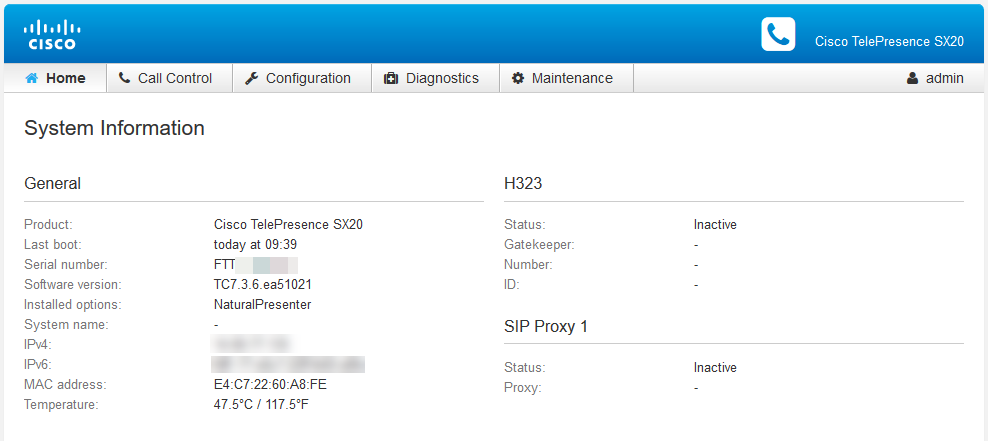Click the H323 section heading
988x441 pixels.
pos(523,183)
